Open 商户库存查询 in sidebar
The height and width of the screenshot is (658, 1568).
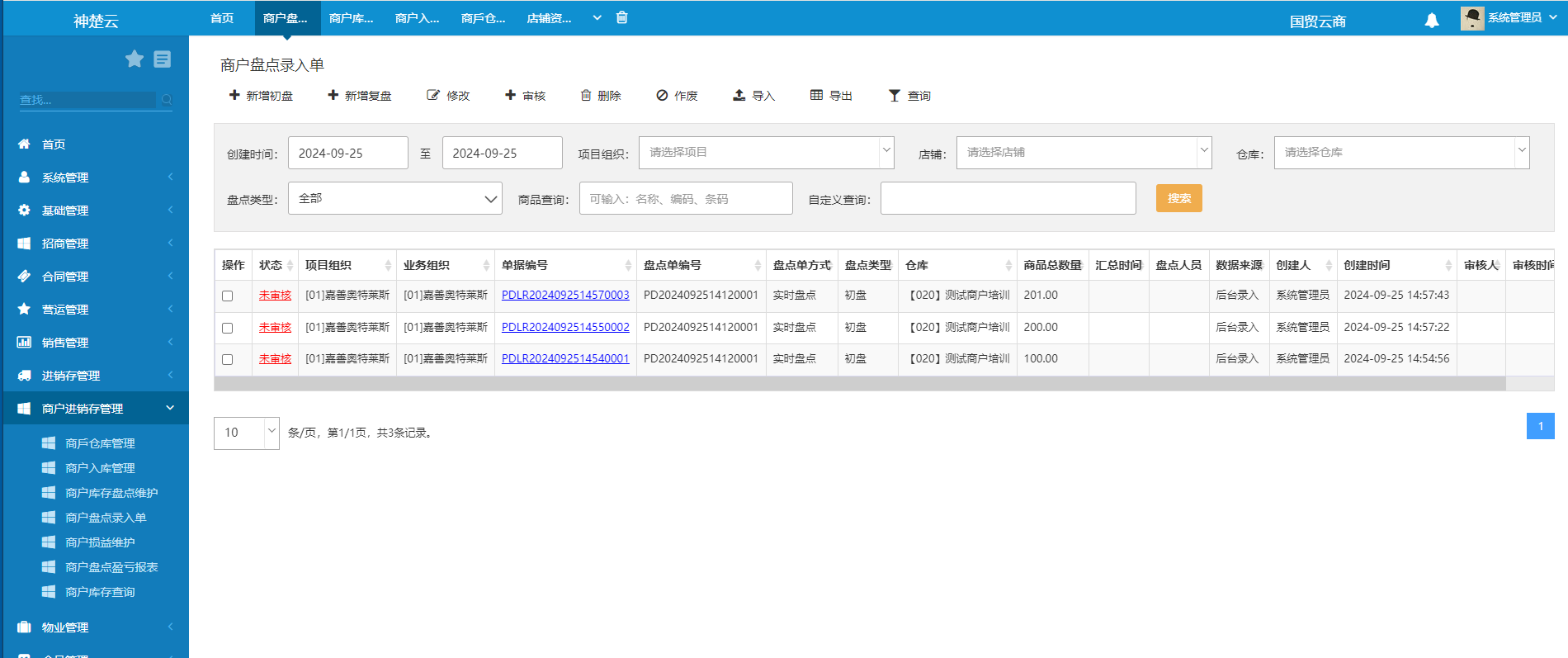100,592
